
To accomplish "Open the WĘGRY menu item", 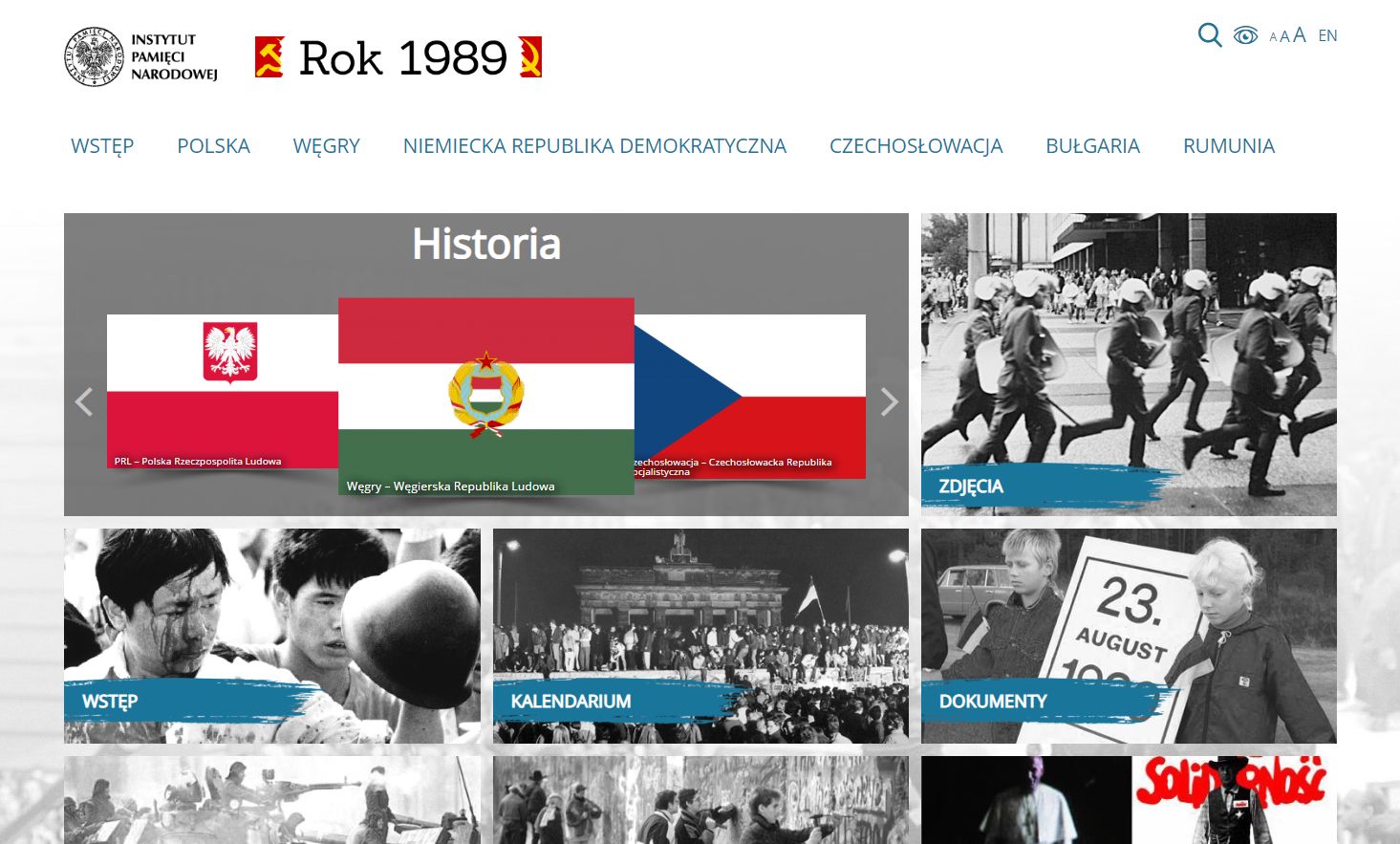I will pyautogui.click(x=326, y=146).
